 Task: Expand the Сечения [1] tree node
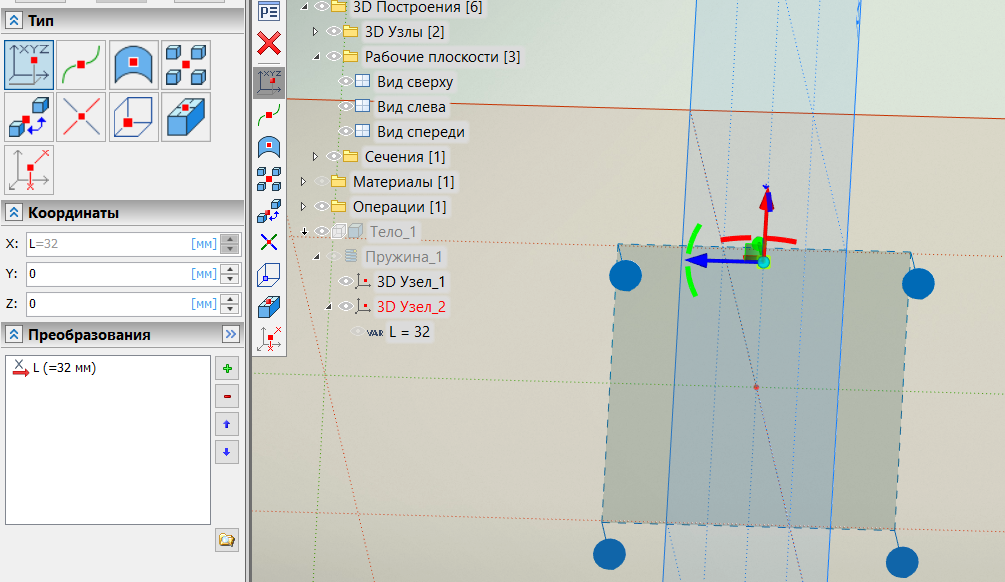(x=315, y=156)
